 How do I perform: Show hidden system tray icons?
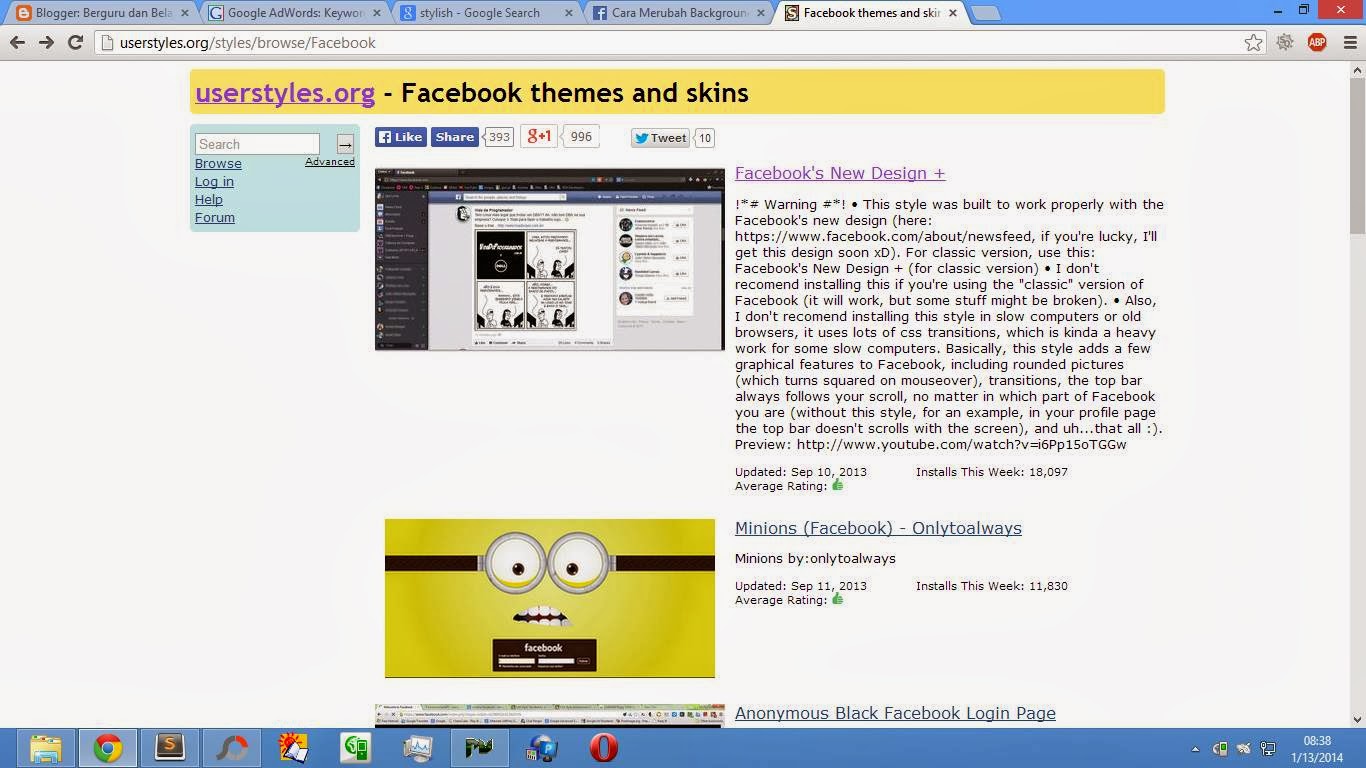1196,749
